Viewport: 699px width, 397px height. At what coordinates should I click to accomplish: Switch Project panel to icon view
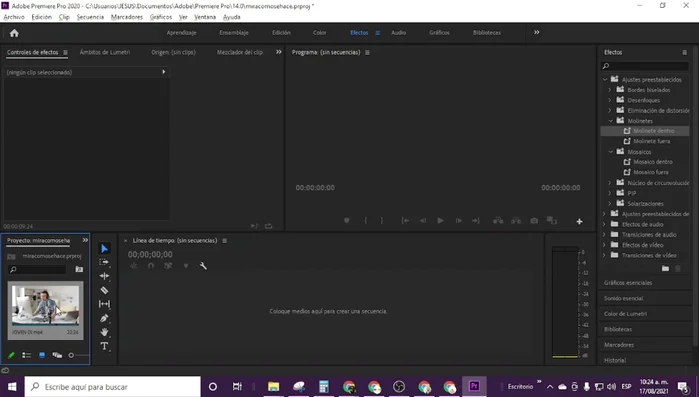[x=42, y=355]
